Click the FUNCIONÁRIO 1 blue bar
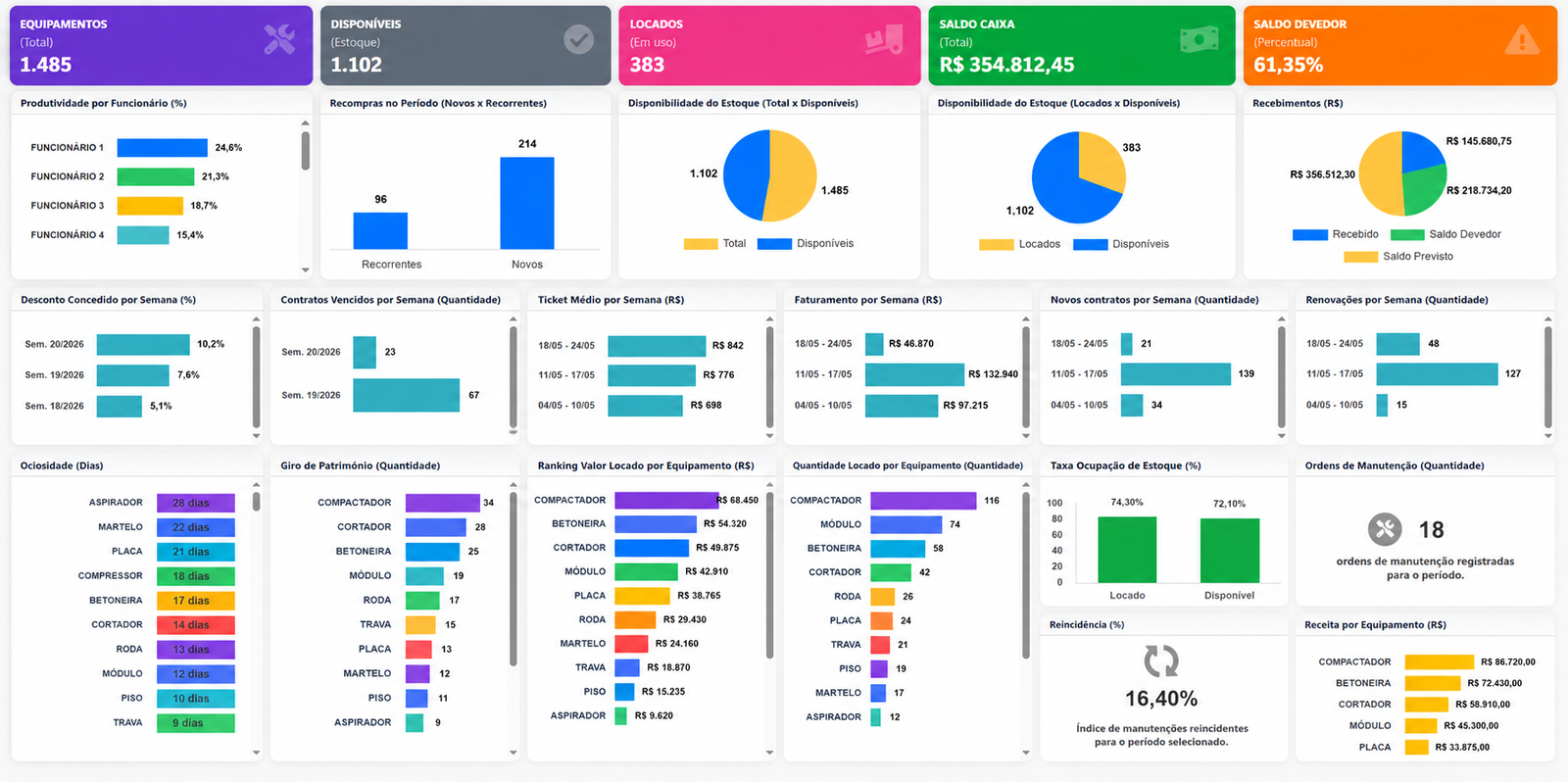The width and height of the screenshot is (1568, 782). click(163, 148)
